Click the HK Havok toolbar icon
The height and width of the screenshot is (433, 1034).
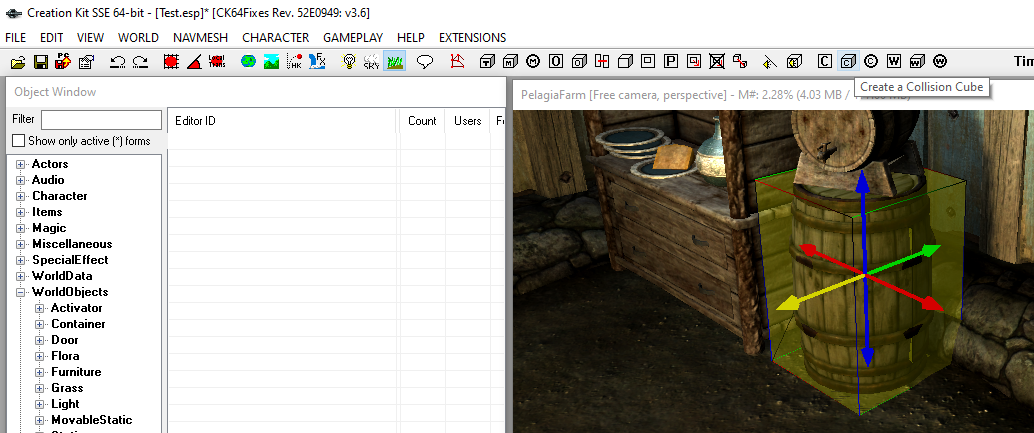point(294,62)
